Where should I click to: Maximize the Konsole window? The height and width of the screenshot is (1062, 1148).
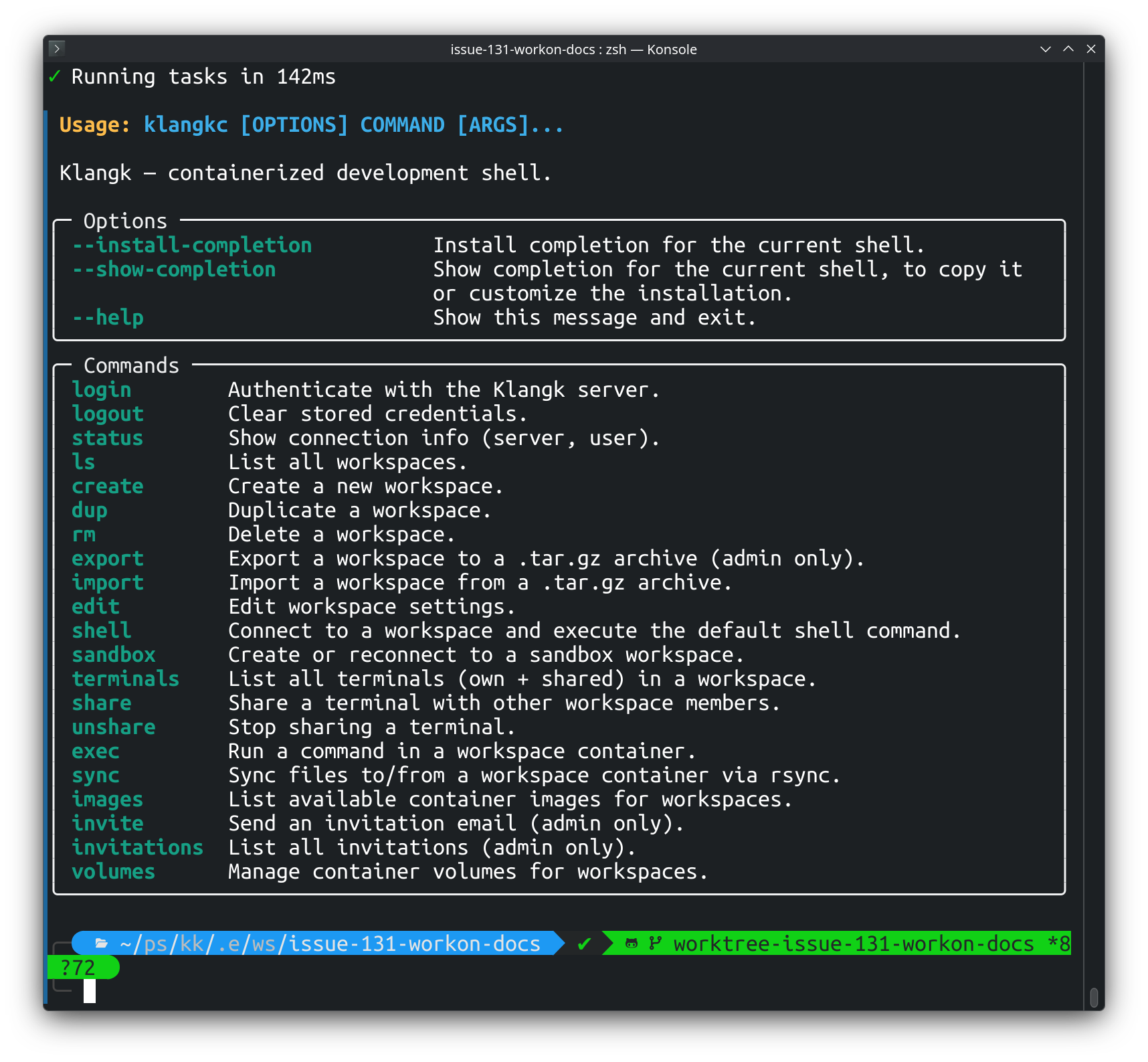[1068, 49]
